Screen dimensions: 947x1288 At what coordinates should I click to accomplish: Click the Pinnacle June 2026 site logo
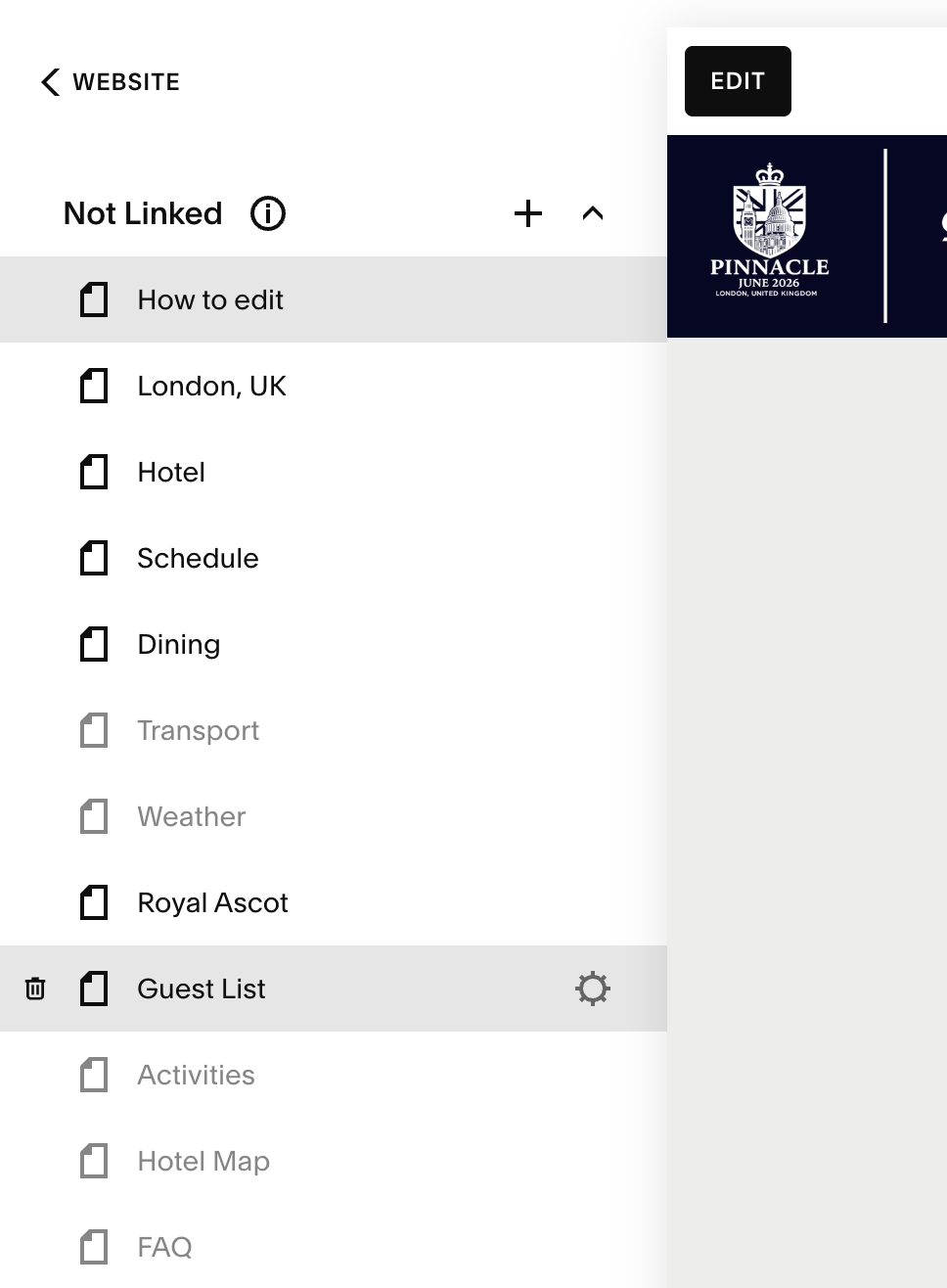click(770, 235)
